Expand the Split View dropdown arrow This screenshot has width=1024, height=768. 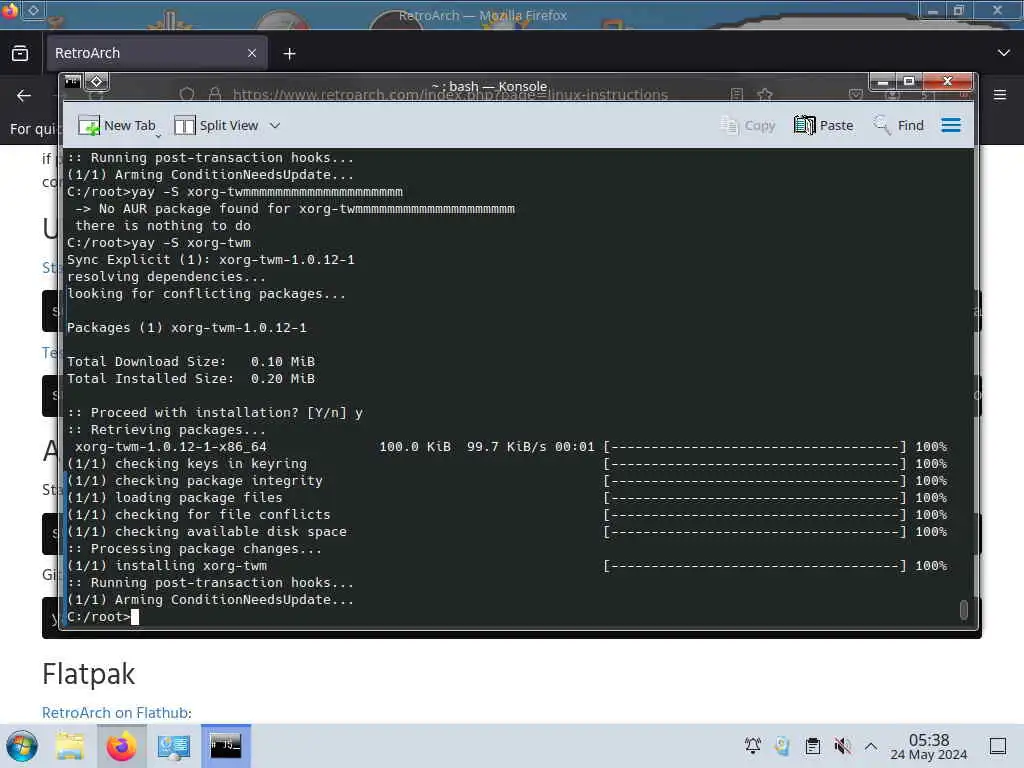pos(275,125)
